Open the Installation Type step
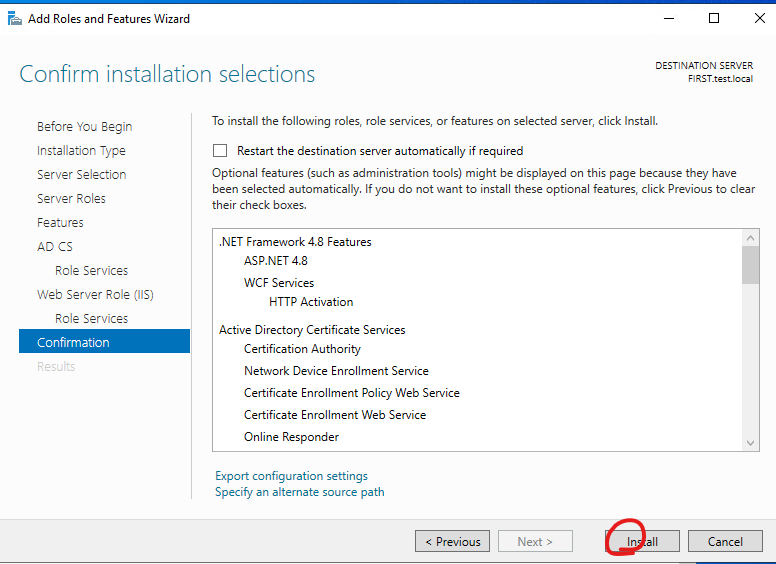The height and width of the screenshot is (564, 776). (81, 150)
